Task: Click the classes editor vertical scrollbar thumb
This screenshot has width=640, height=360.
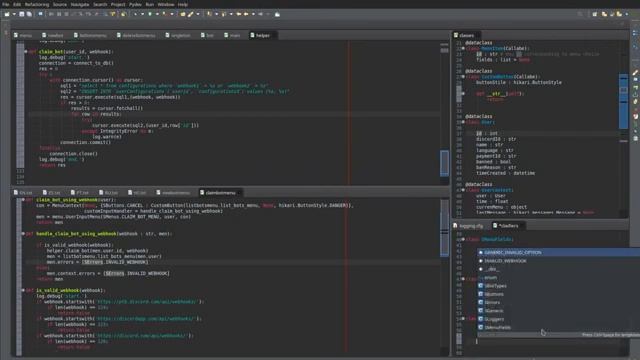Action: 623,101
